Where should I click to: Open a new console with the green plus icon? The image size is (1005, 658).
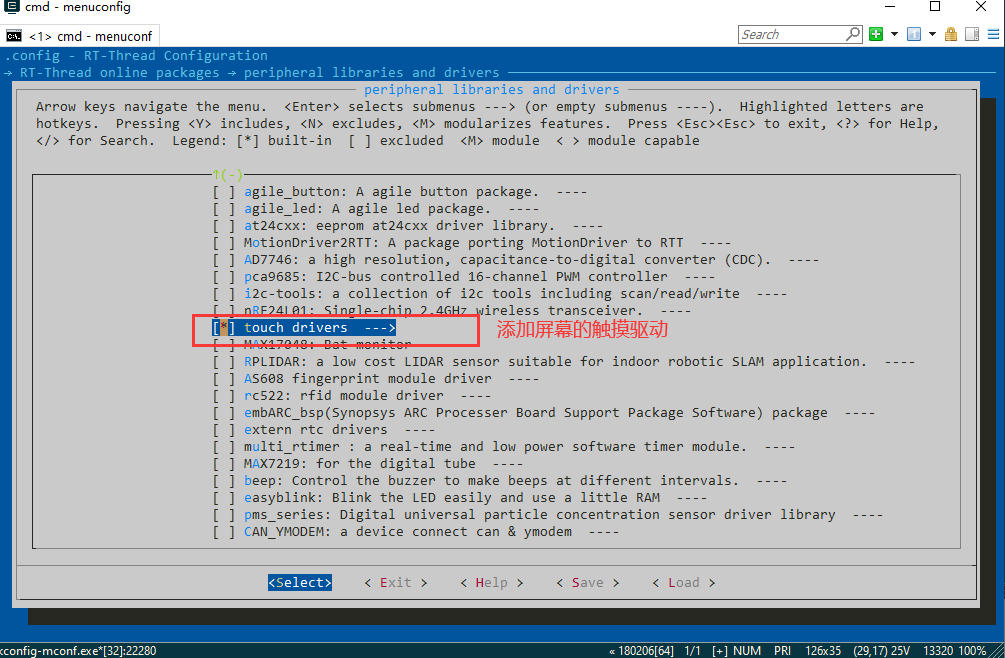(876, 33)
